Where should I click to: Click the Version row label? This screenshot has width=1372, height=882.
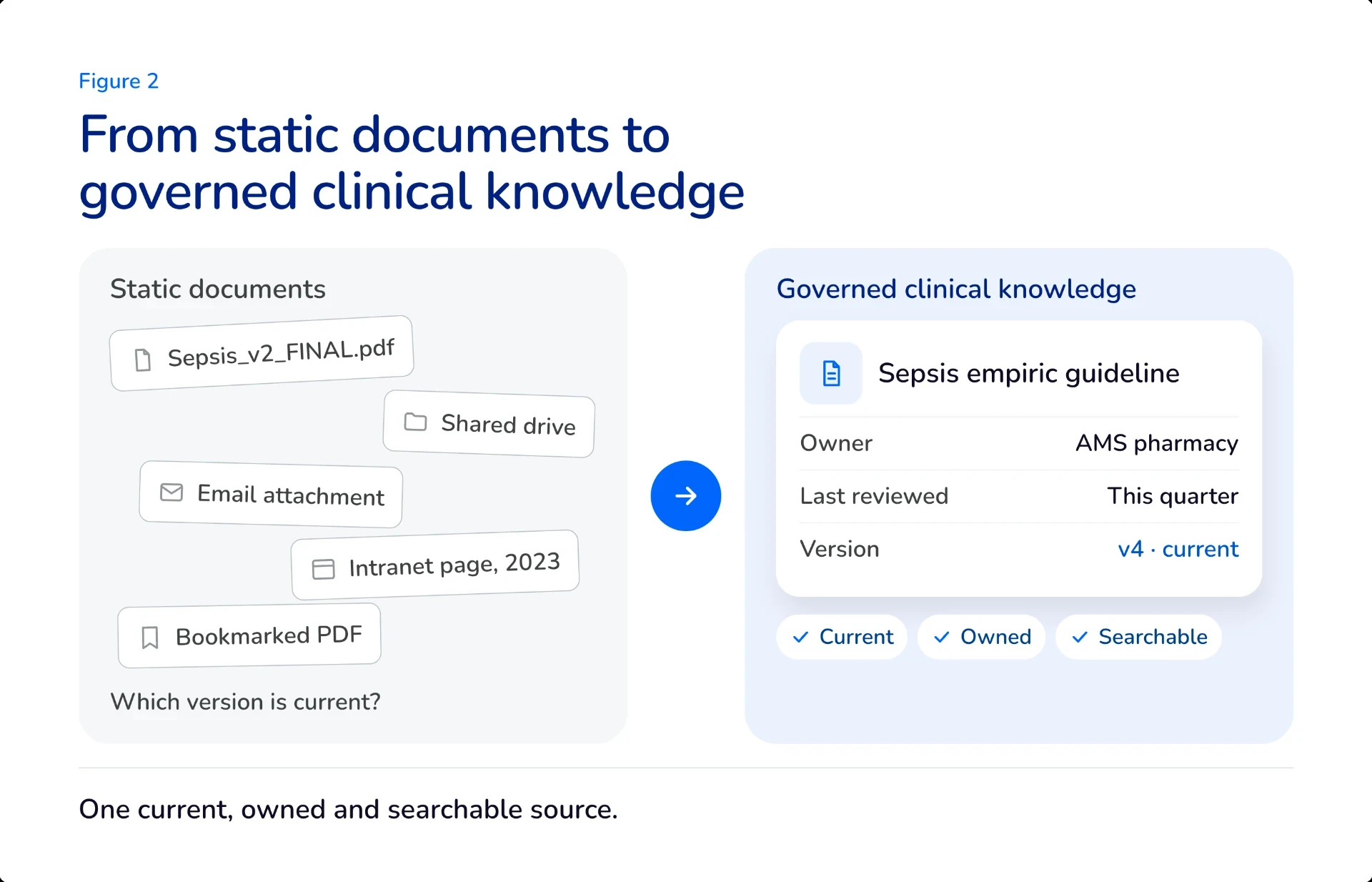(840, 549)
